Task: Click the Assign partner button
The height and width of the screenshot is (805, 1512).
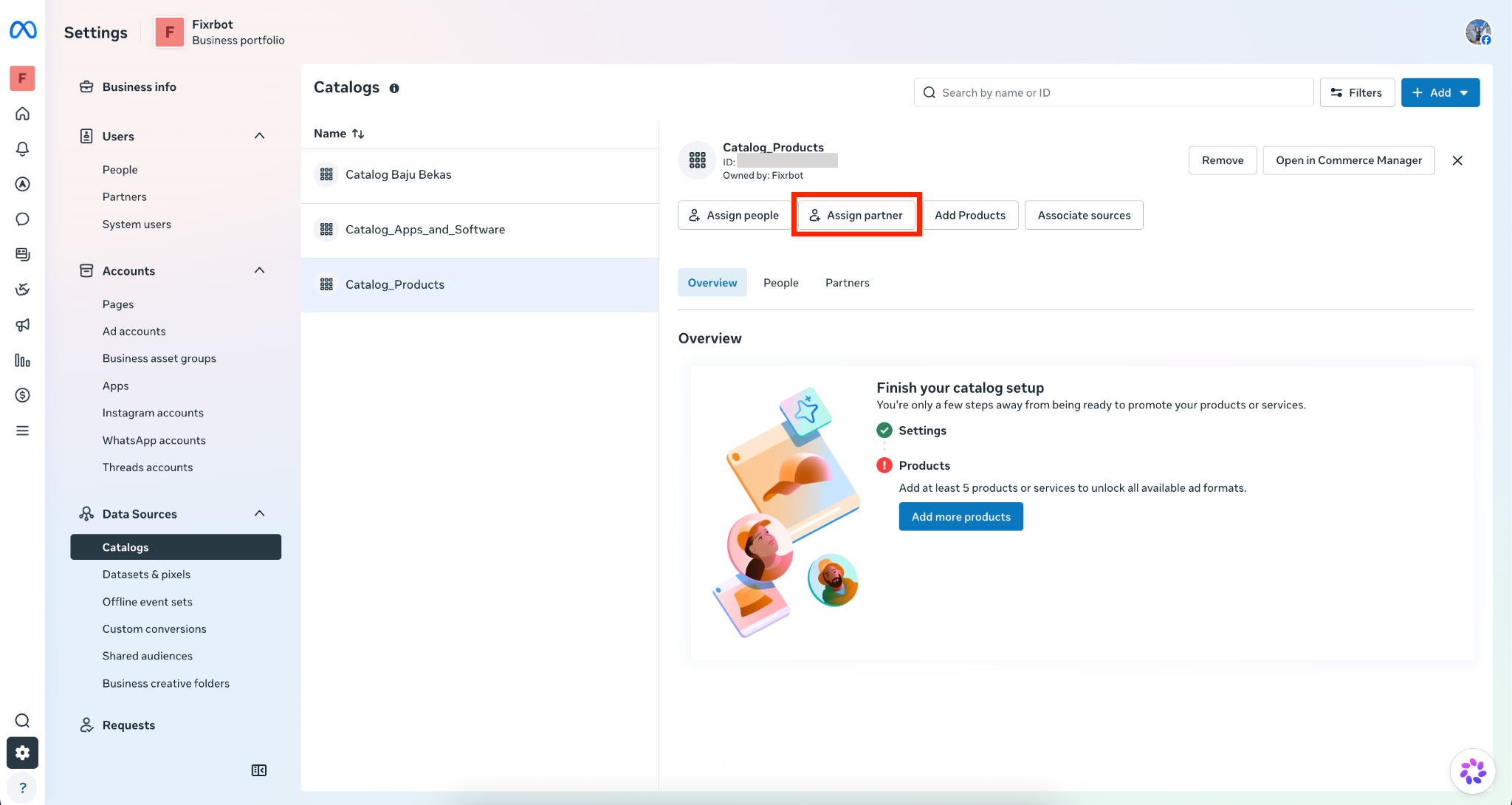Action: [856, 215]
